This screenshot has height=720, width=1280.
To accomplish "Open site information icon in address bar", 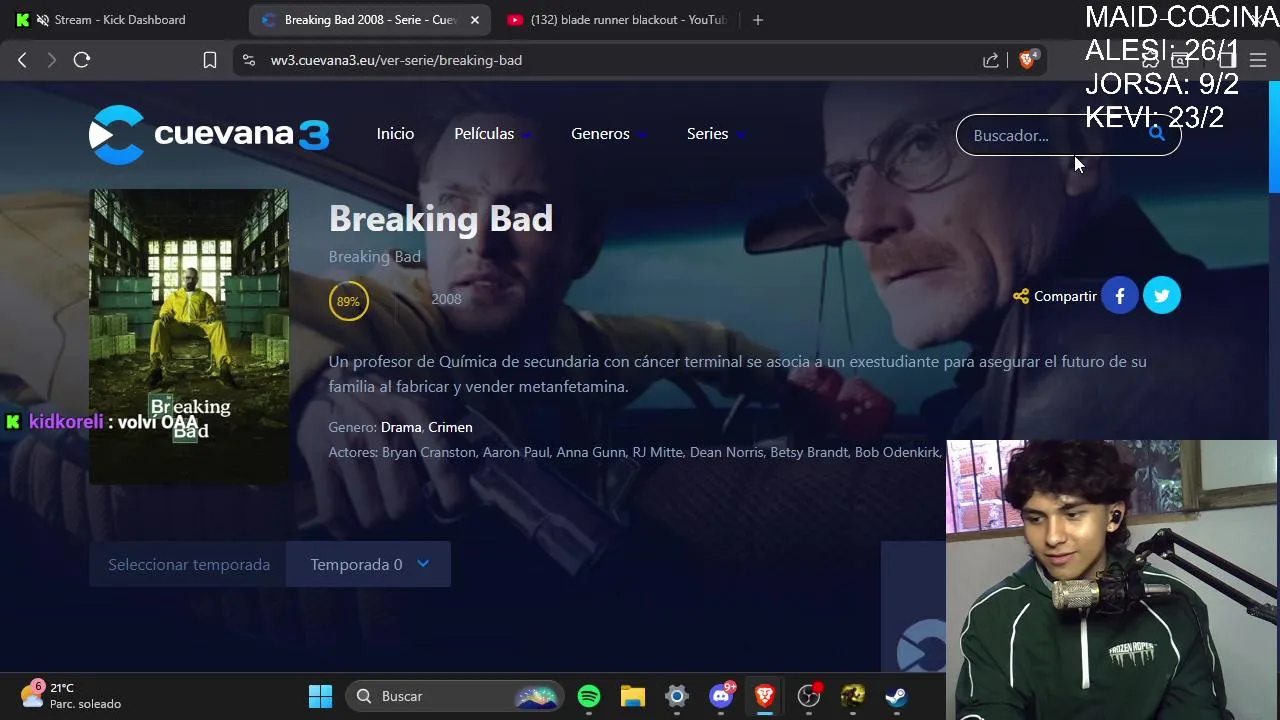I will (x=249, y=60).
